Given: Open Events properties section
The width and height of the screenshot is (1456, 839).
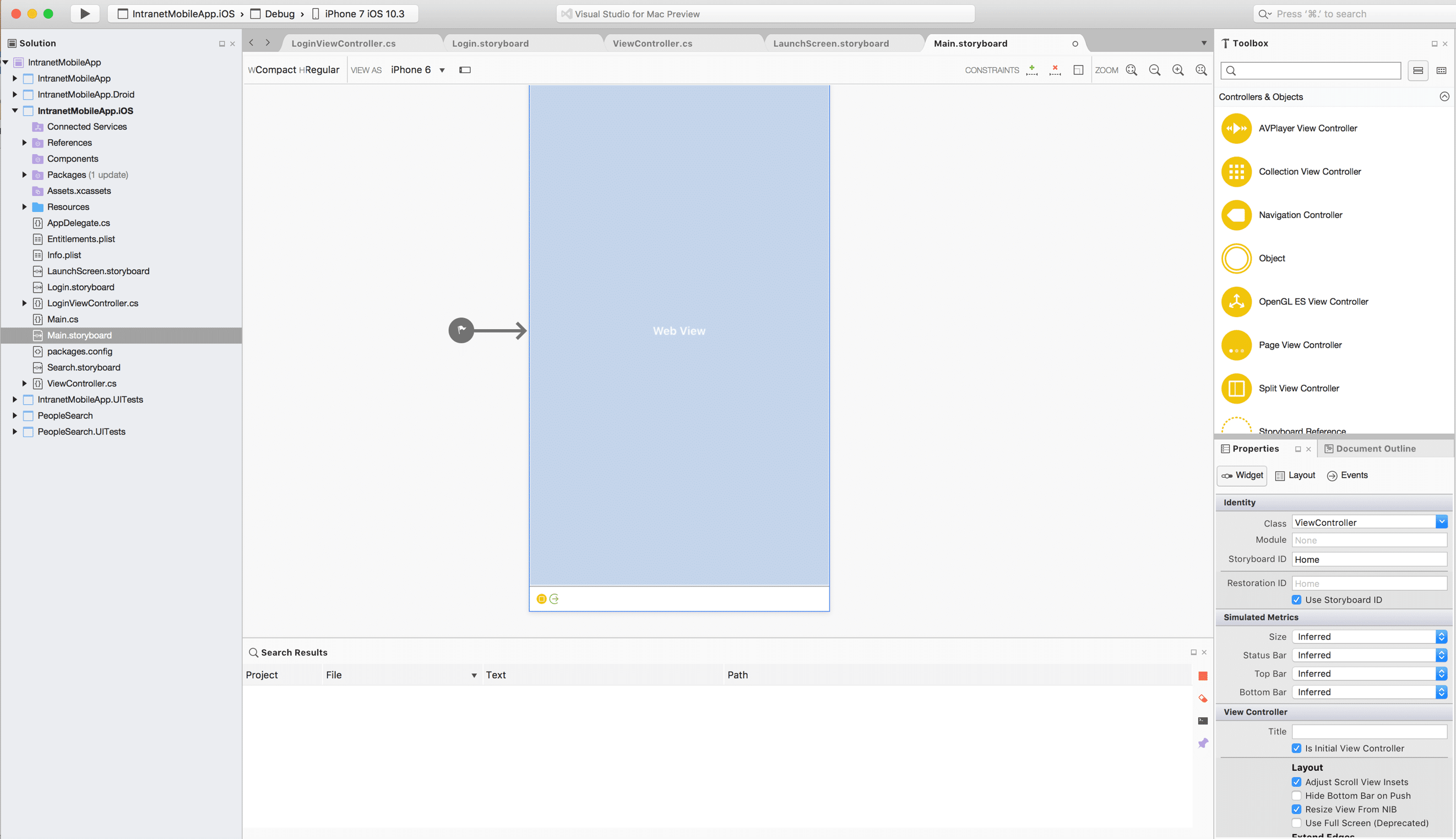Looking at the screenshot, I should [x=1347, y=475].
